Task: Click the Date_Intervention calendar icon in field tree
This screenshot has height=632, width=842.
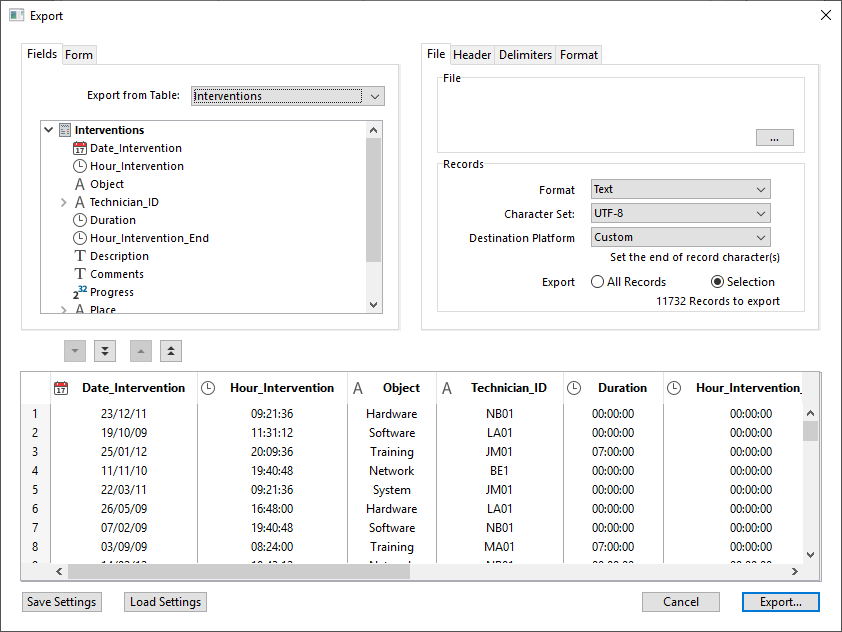Action: pos(80,148)
